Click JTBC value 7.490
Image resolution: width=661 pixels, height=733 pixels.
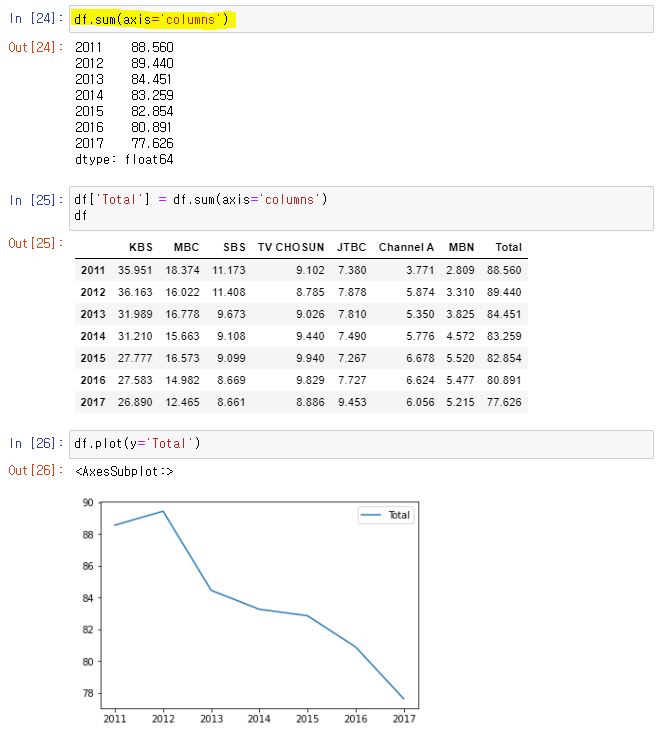[x=352, y=336]
